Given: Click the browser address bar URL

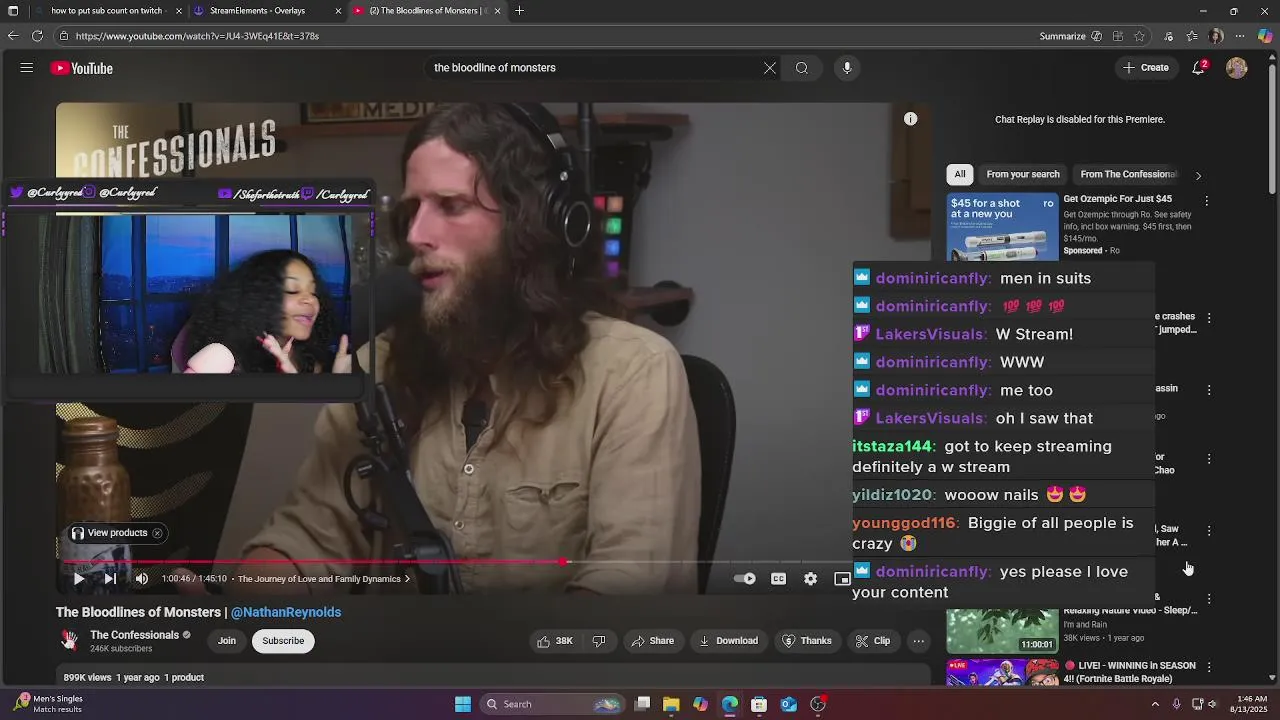Looking at the screenshot, I should (x=197, y=36).
